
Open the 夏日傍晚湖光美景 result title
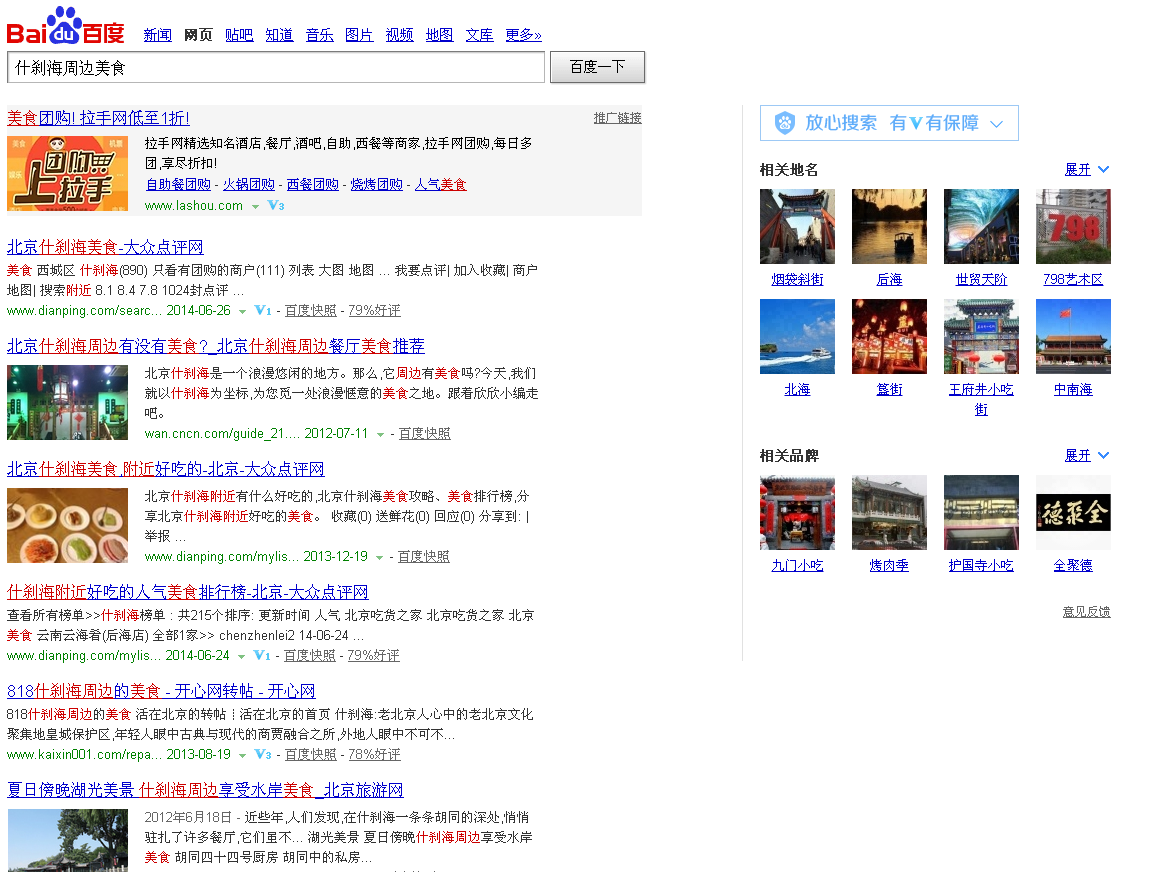coord(205,790)
